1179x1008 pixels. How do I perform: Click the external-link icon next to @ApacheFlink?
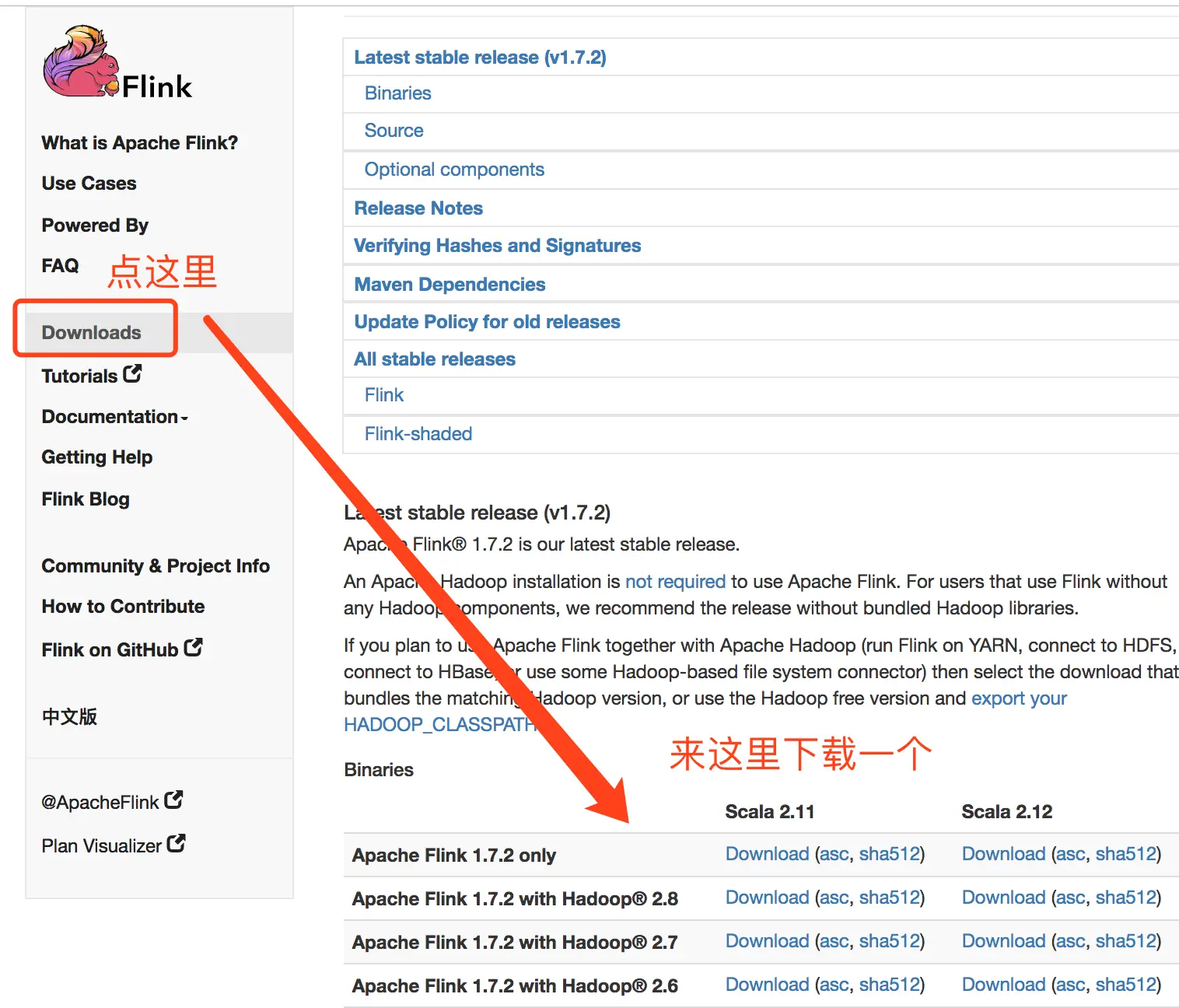[x=173, y=800]
